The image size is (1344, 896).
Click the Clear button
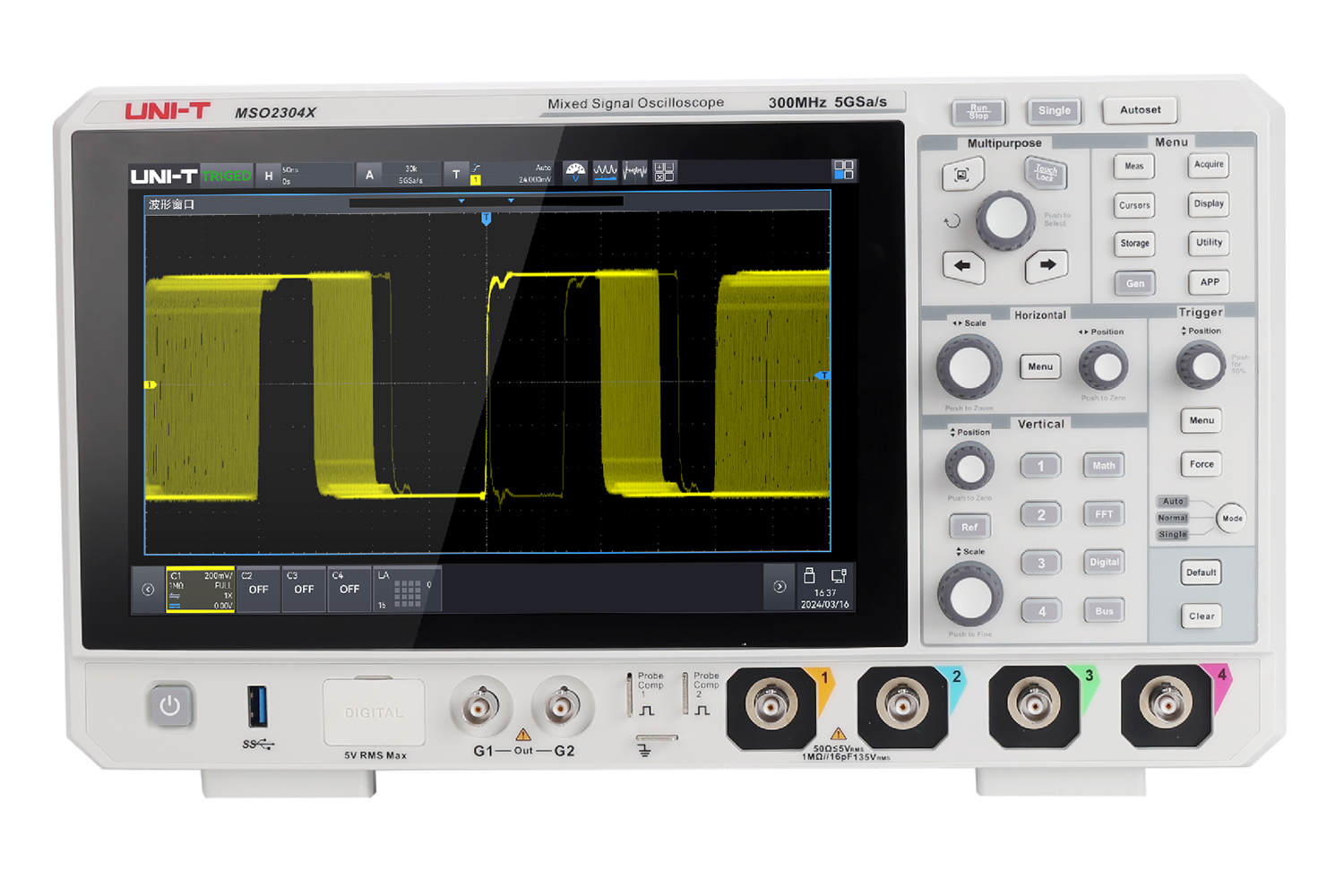[1202, 616]
